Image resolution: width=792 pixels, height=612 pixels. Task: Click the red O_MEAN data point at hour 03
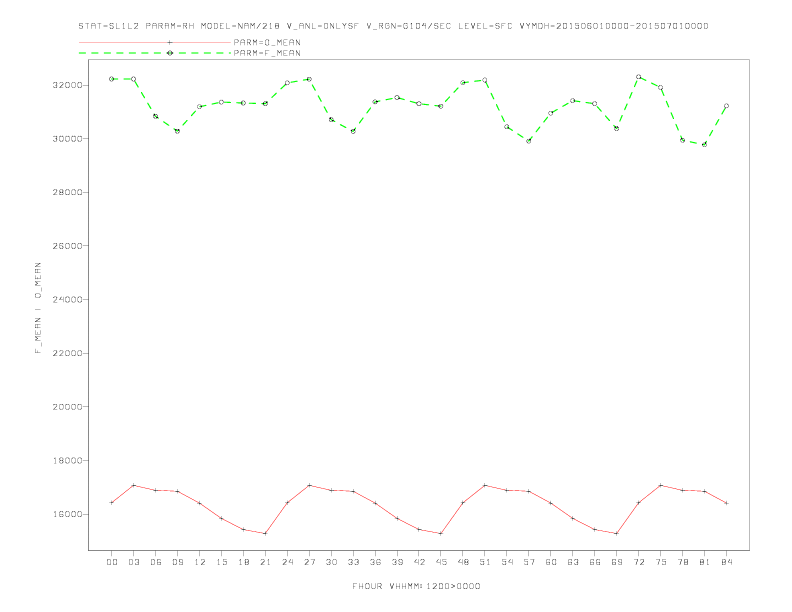[133, 485]
